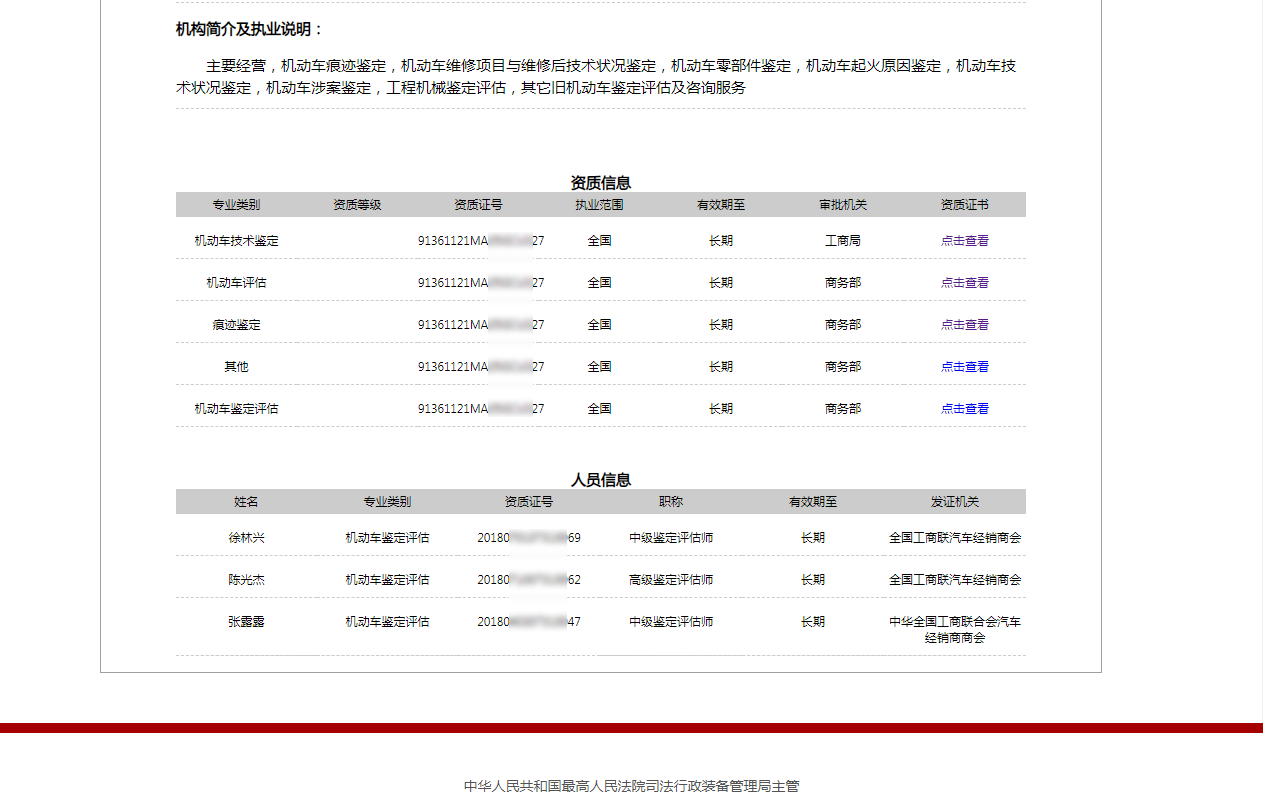
Task: Click the 姓名 header in personnel table
Action: [x=246, y=502]
